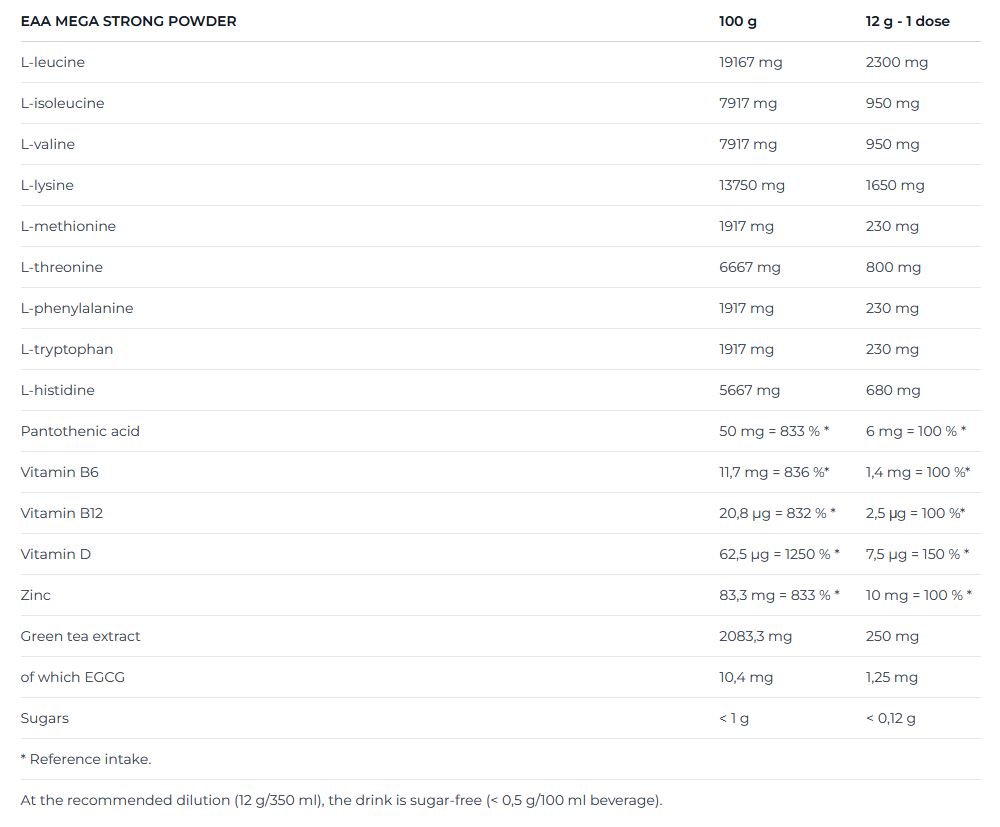1000x827 pixels.
Task: Click the L-threonine 800 mg value
Action: [x=892, y=267]
